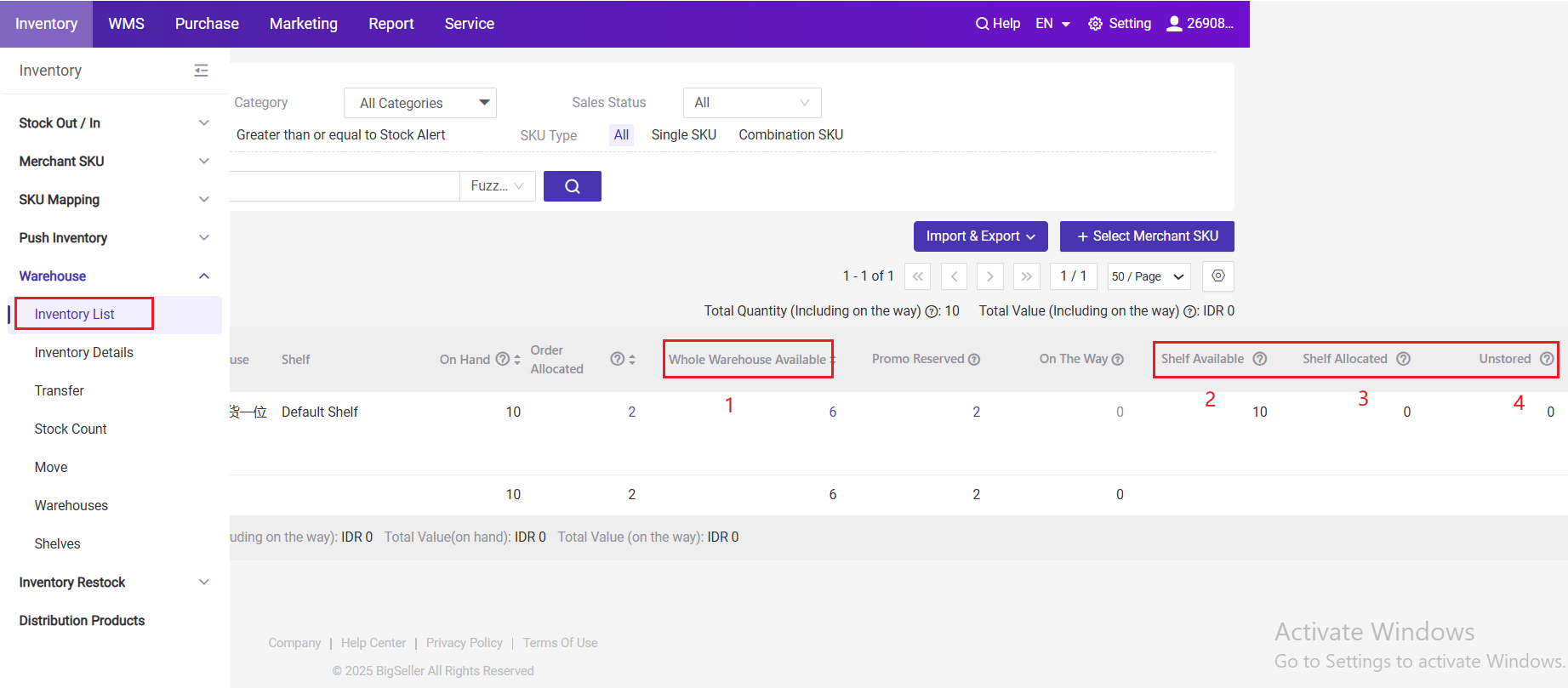Image resolution: width=1568 pixels, height=688 pixels.
Task: Open column settings gear icon
Action: coord(1217,276)
